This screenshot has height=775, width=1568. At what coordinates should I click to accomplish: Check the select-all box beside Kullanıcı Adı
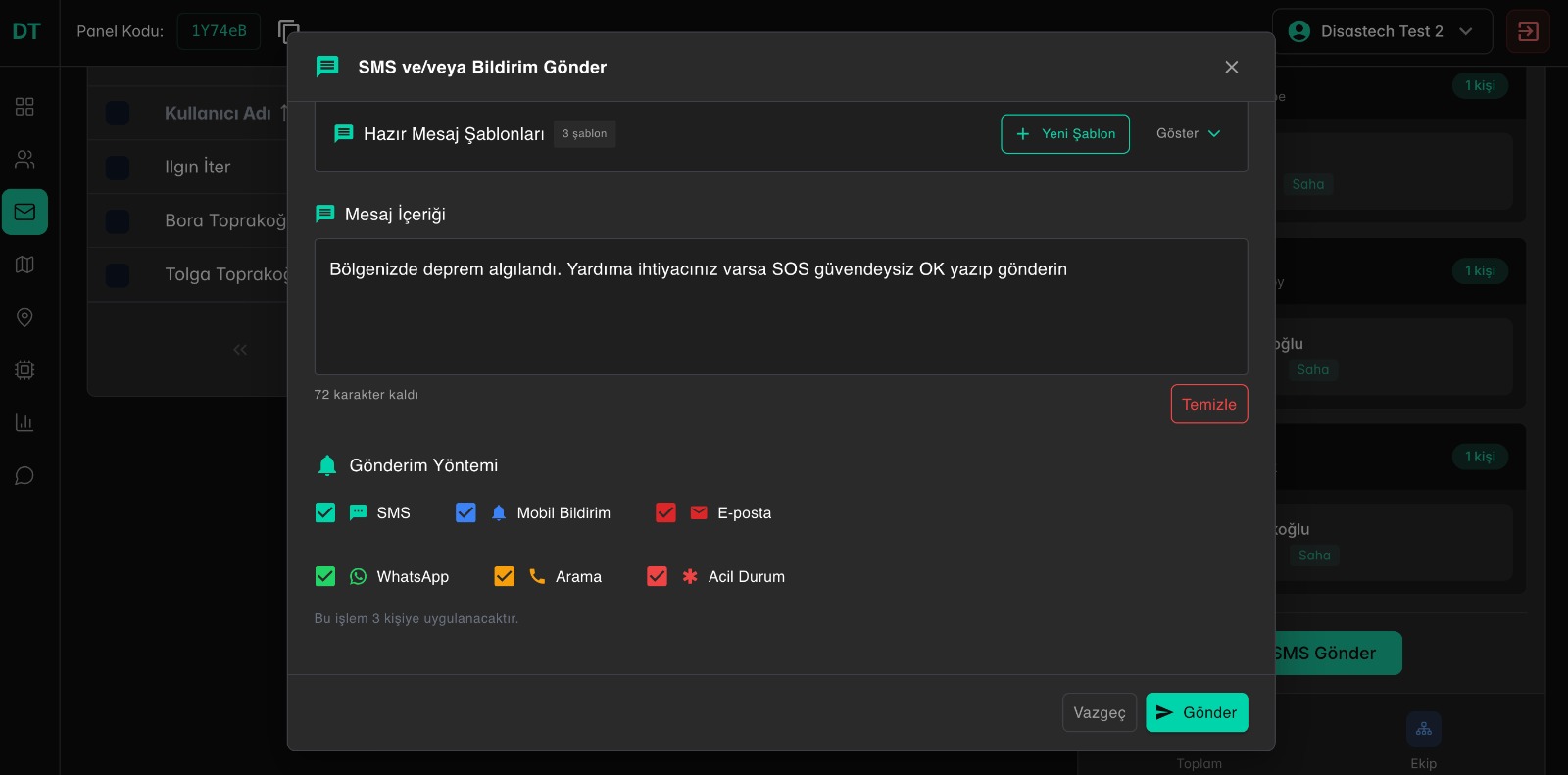tap(118, 113)
